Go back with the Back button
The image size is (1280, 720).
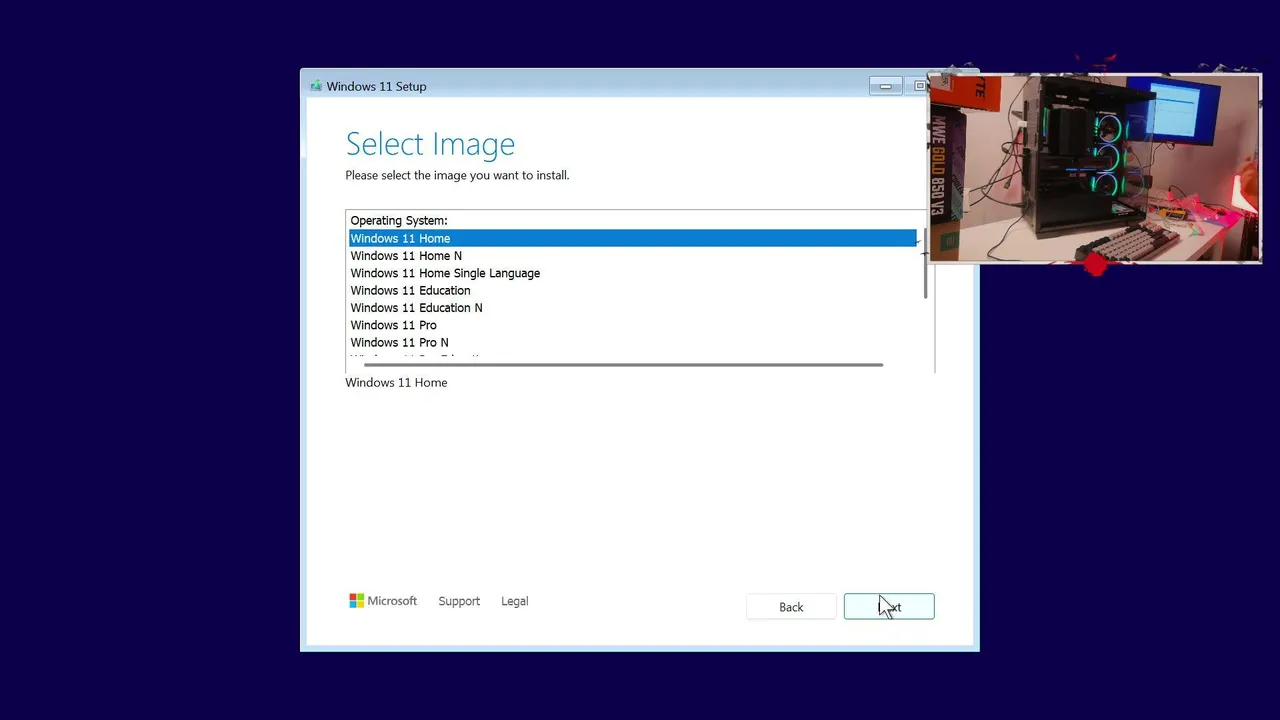(x=791, y=607)
